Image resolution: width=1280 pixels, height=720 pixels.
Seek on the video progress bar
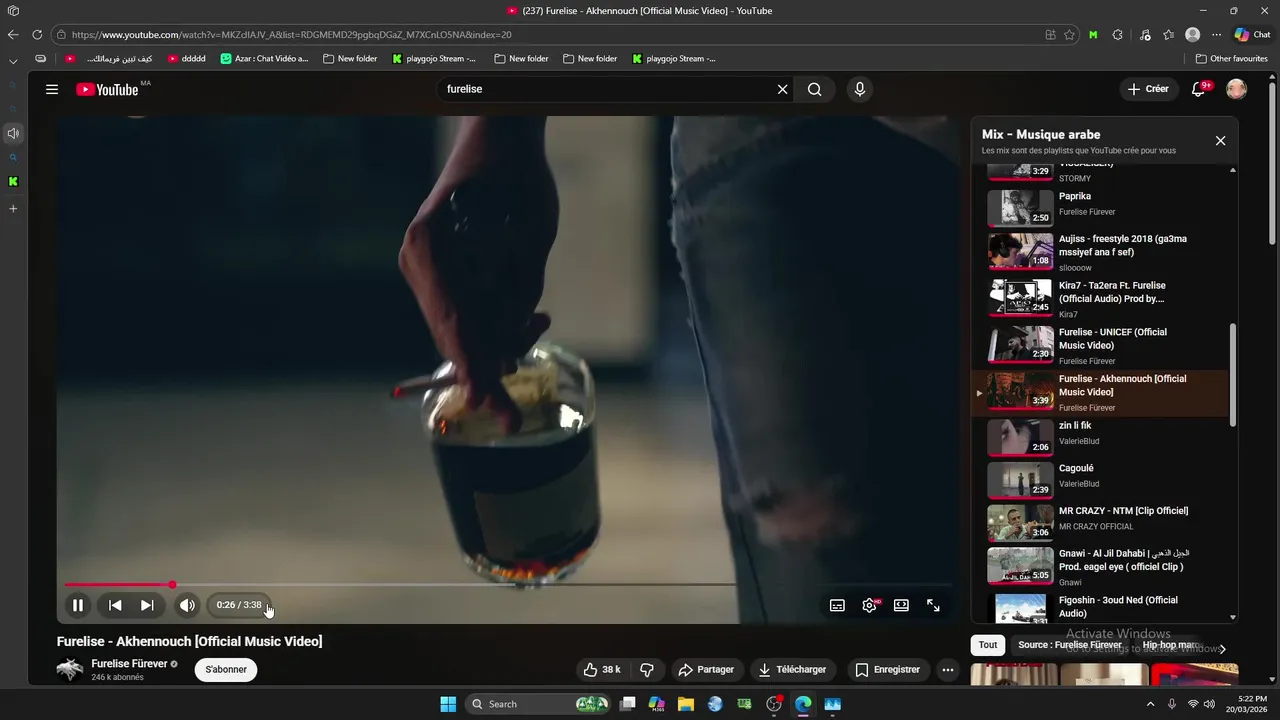pos(506,584)
